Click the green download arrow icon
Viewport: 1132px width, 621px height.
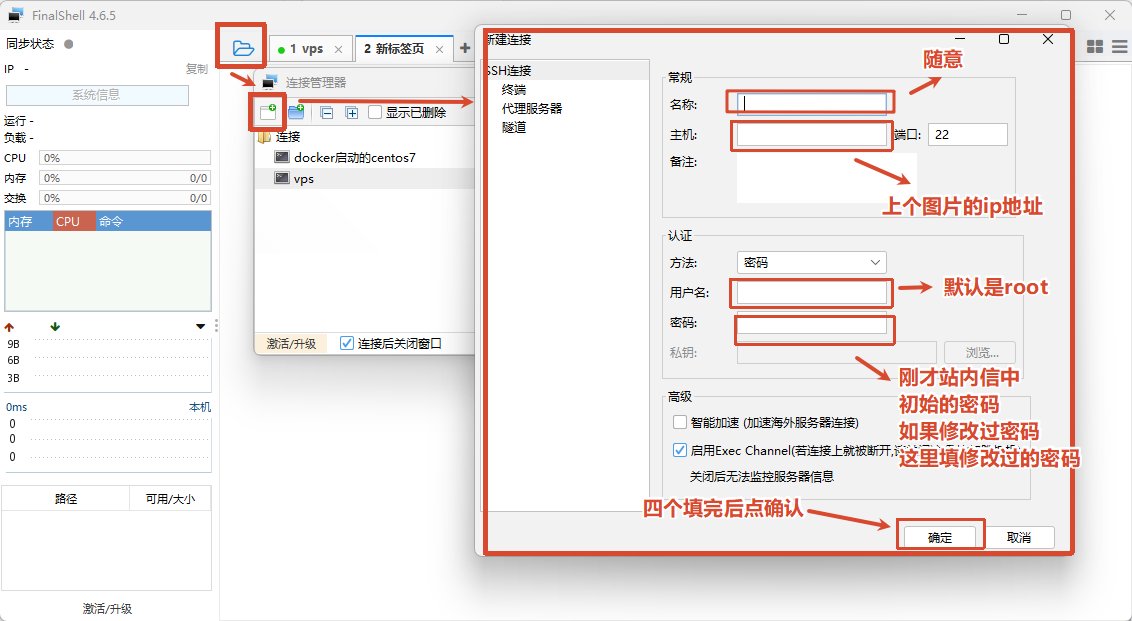(x=55, y=326)
